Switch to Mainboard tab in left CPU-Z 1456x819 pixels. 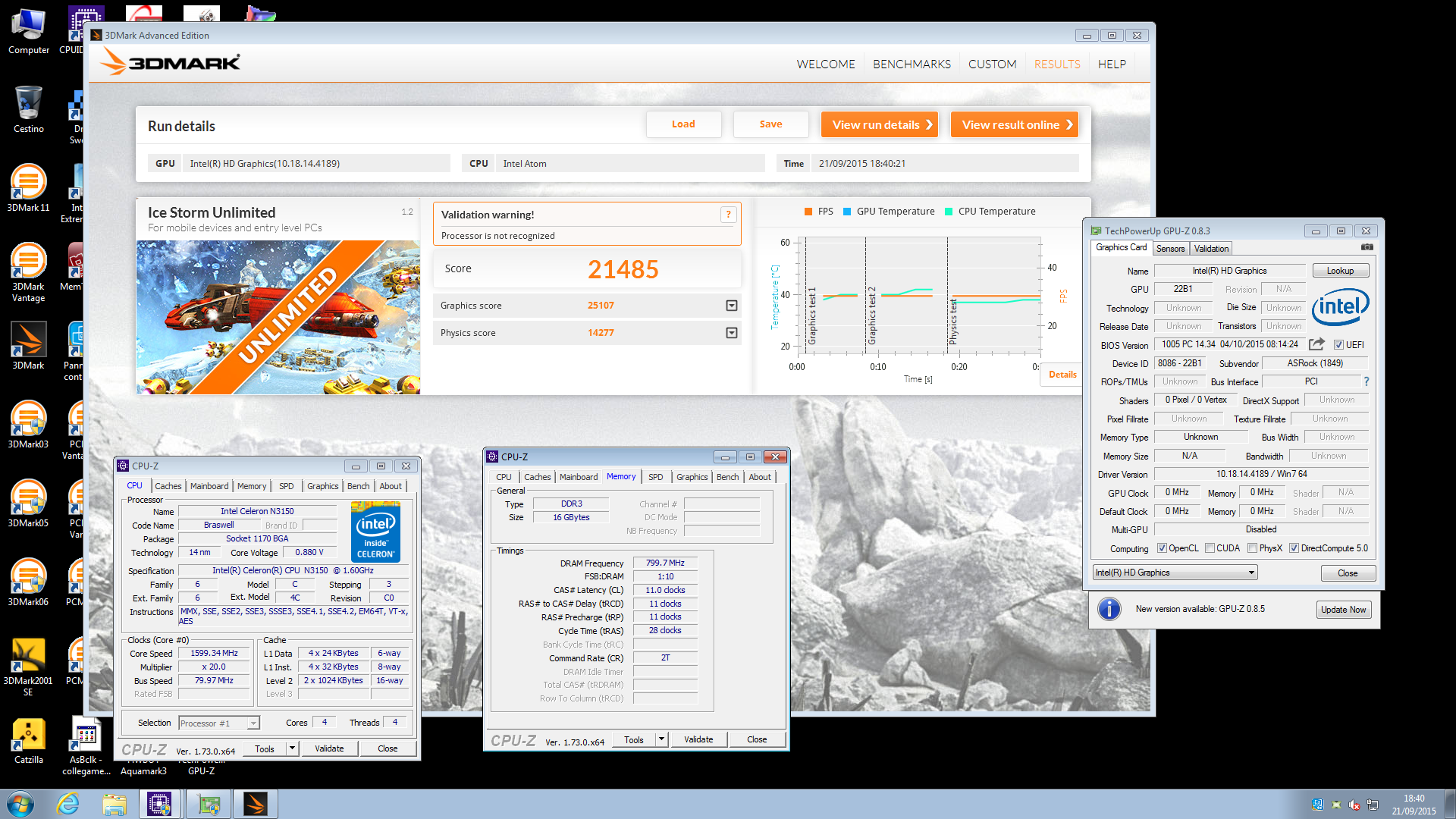[x=209, y=486]
